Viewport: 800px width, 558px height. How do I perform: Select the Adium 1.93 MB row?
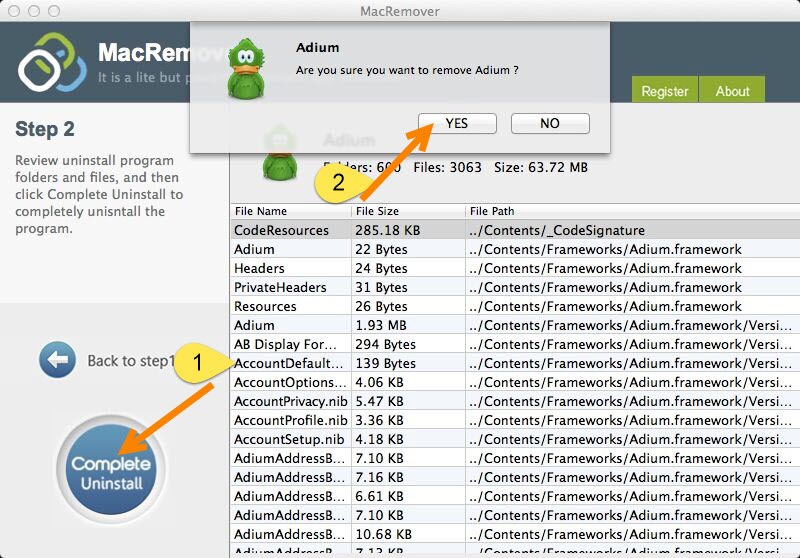(515, 325)
